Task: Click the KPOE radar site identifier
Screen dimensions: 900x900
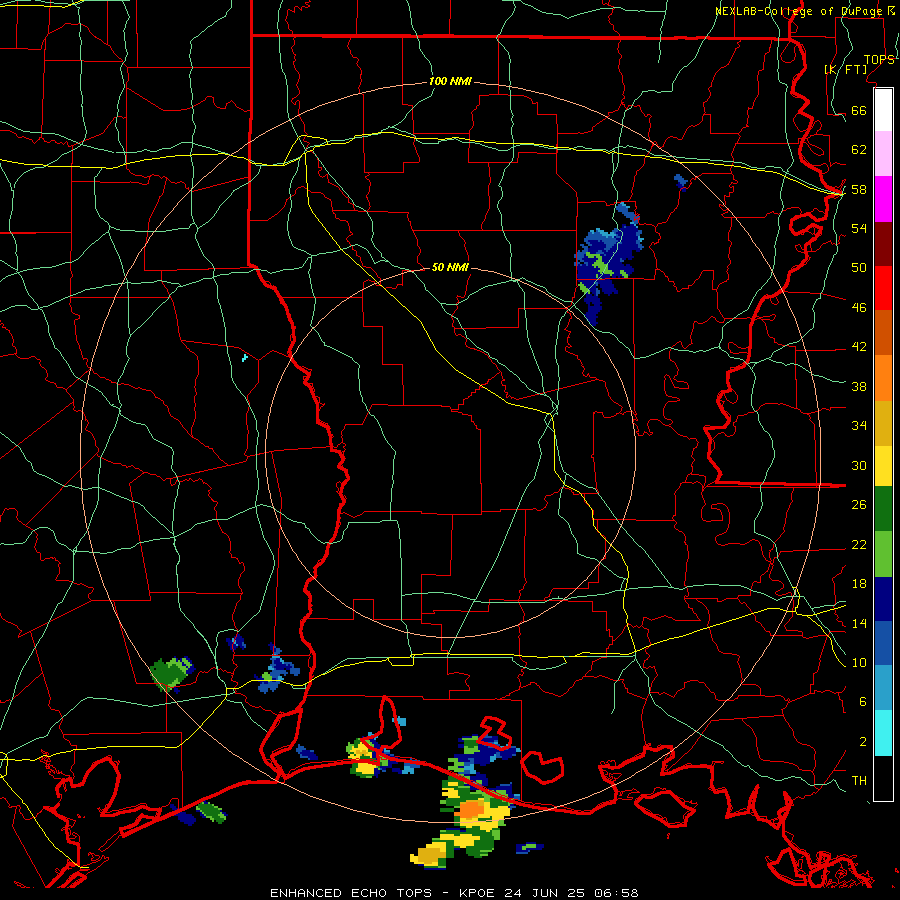Action: click(478, 893)
